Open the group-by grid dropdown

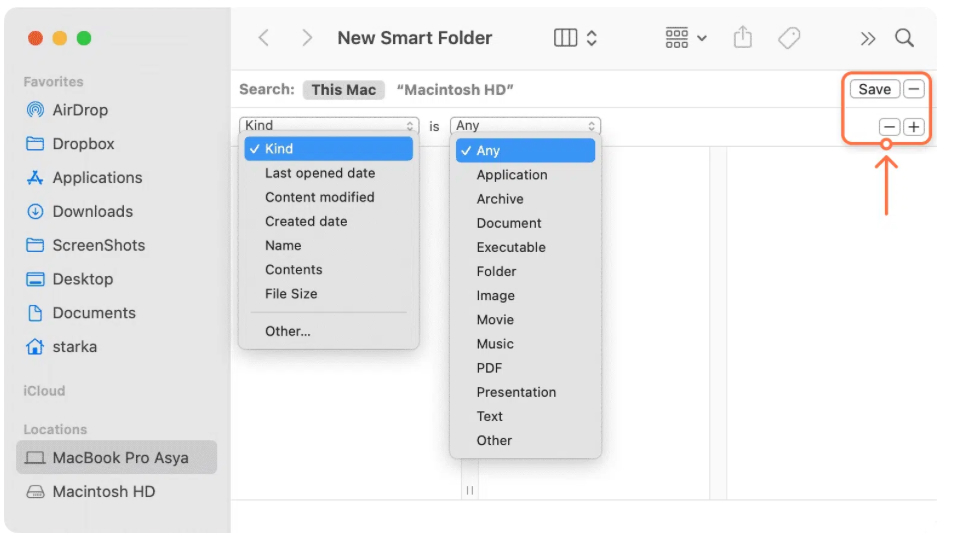(685, 38)
